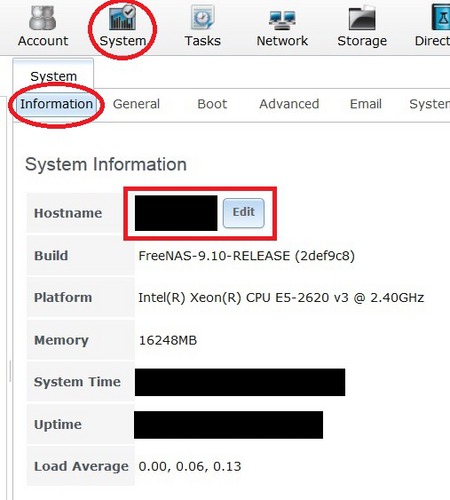
Task: Click the Storage label in top toolbar
Action: pyautogui.click(x=362, y=41)
